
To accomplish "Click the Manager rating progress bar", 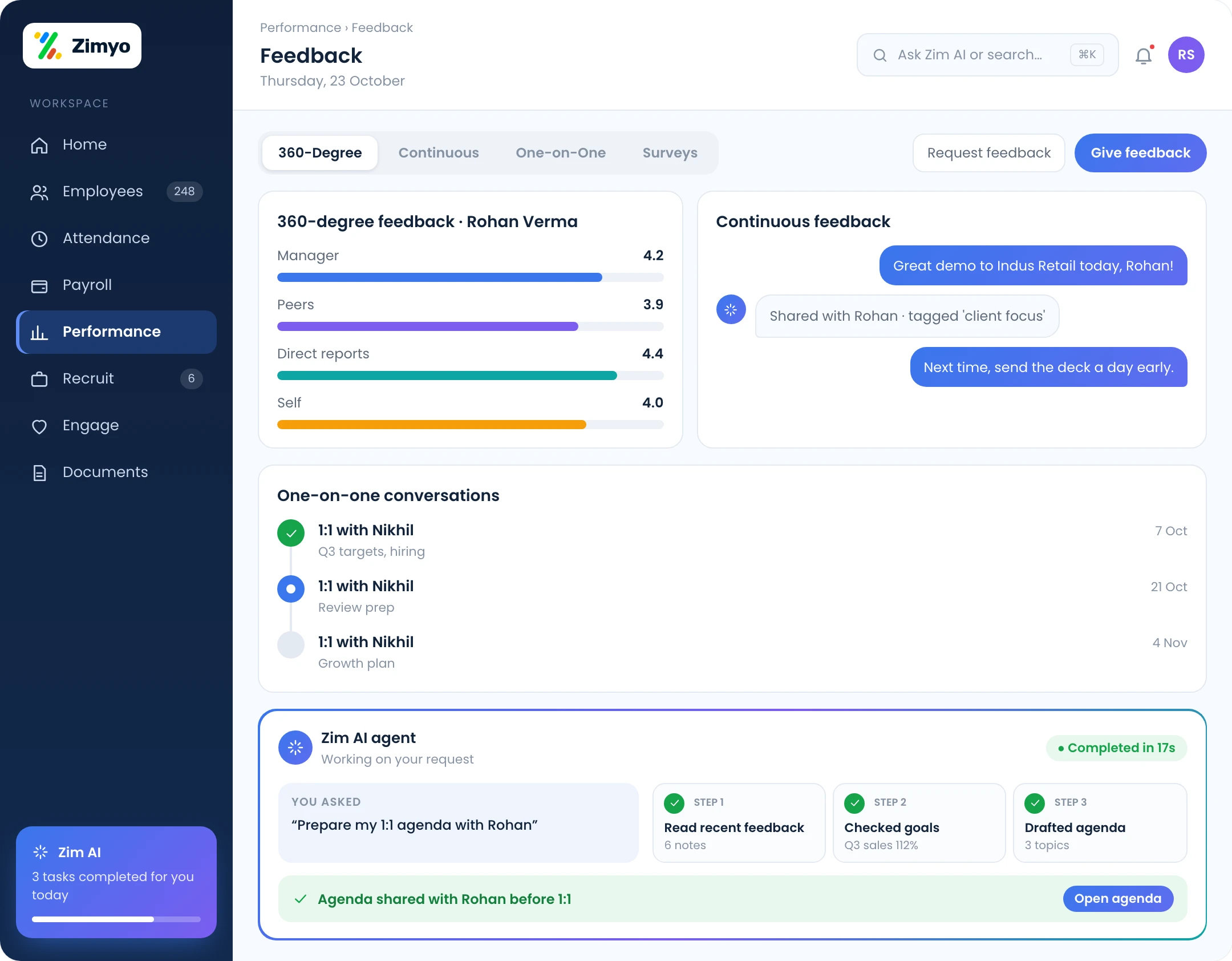I will coord(470,277).
